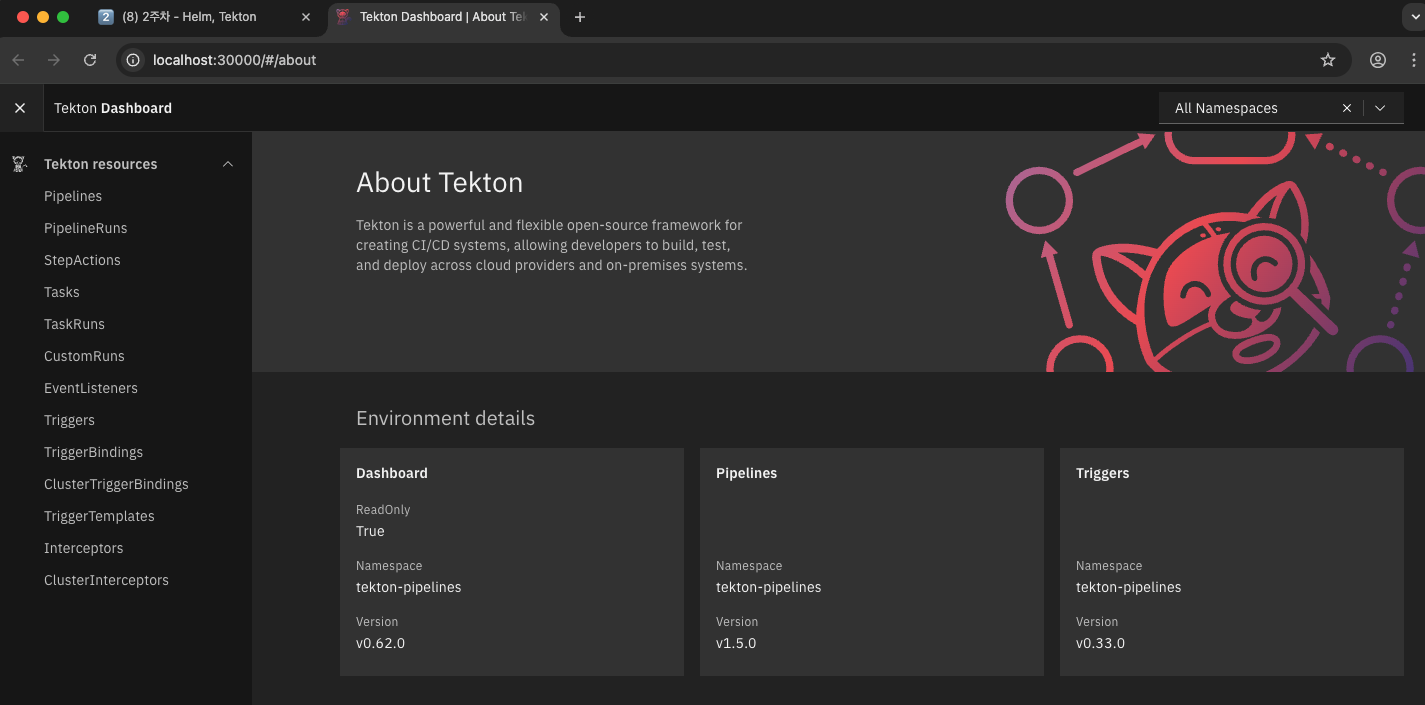The width and height of the screenshot is (1425, 705).
Task: Click Triggers version v0.33.0
Action: point(1100,643)
